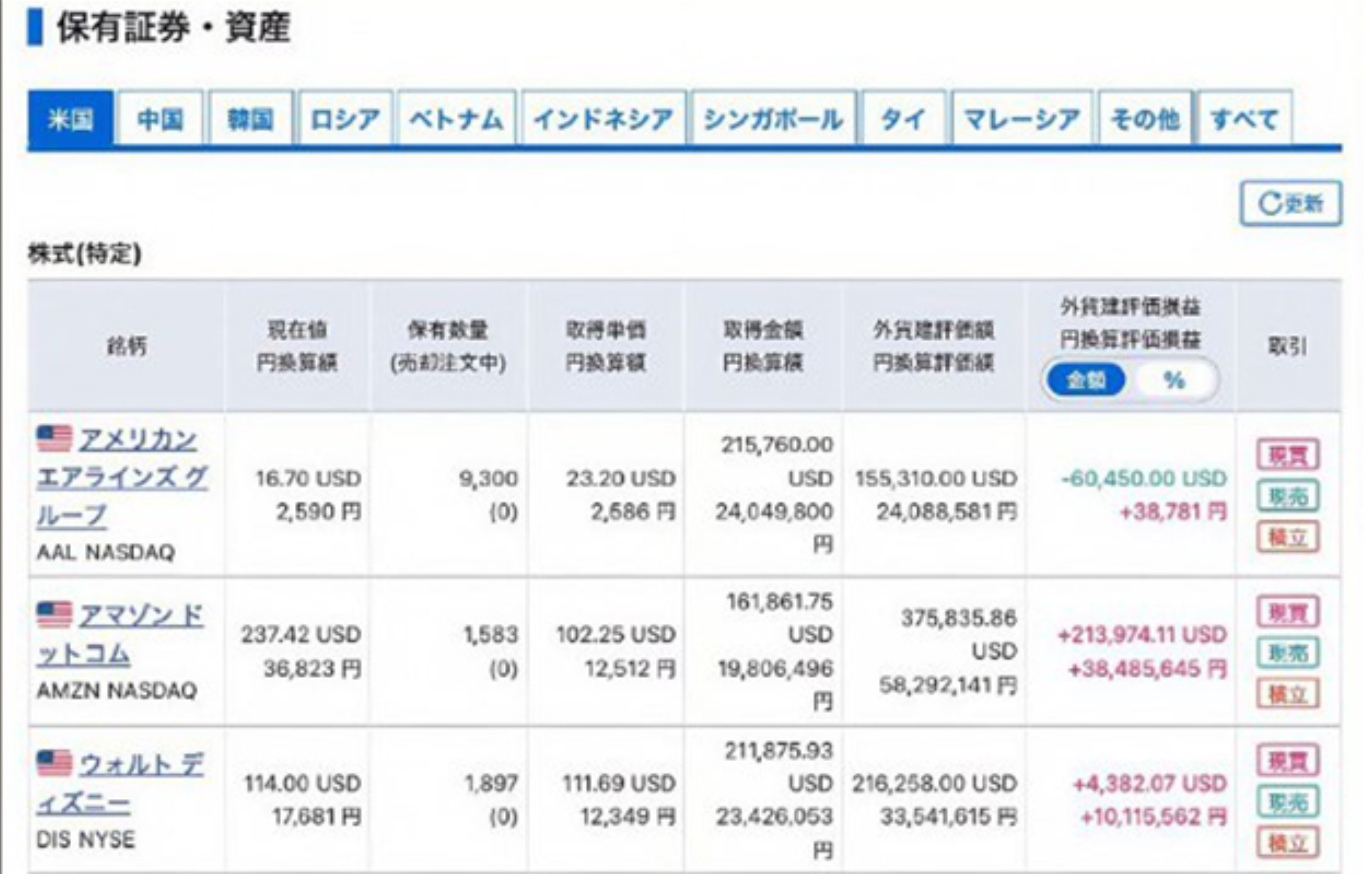1364x874 pixels.
Task: Click the 取得金額 column header
Action: pos(763,346)
